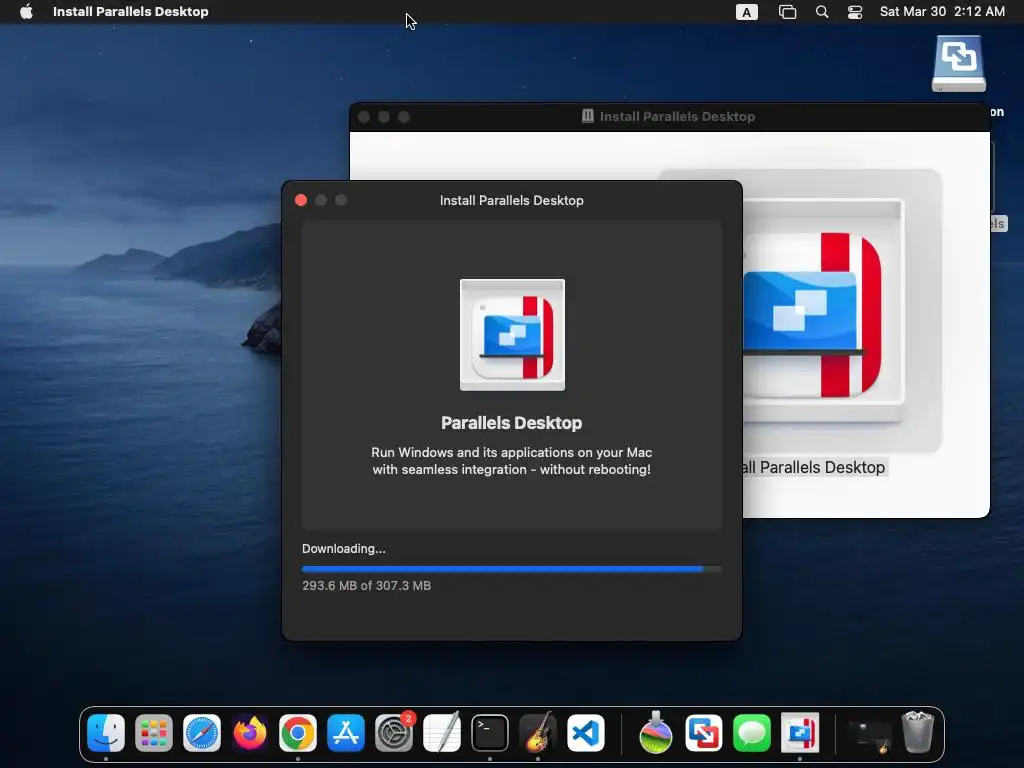Open the App Store from the Dock
Viewport: 1024px width, 768px height.
(345, 733)
